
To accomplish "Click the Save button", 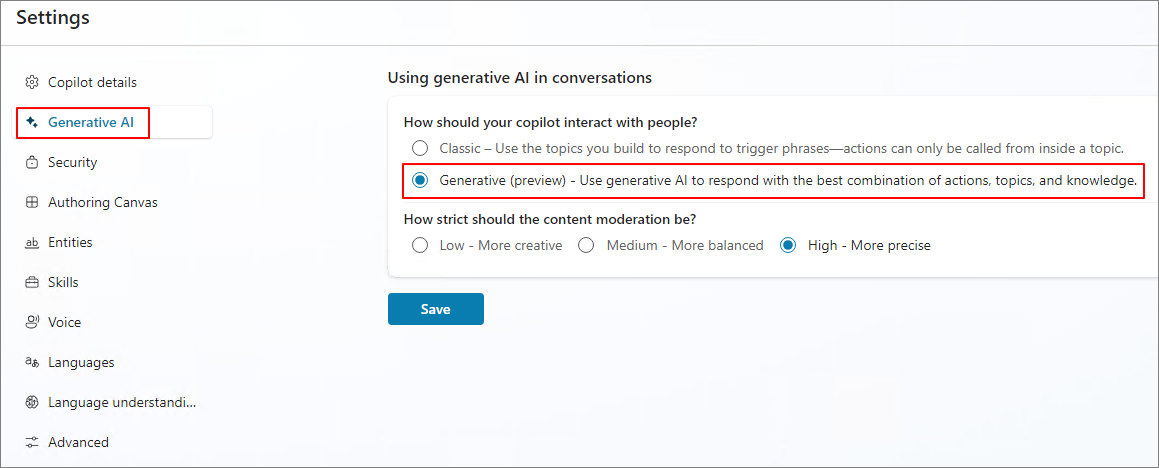I will pyautogui.click(x=435, y=309).
